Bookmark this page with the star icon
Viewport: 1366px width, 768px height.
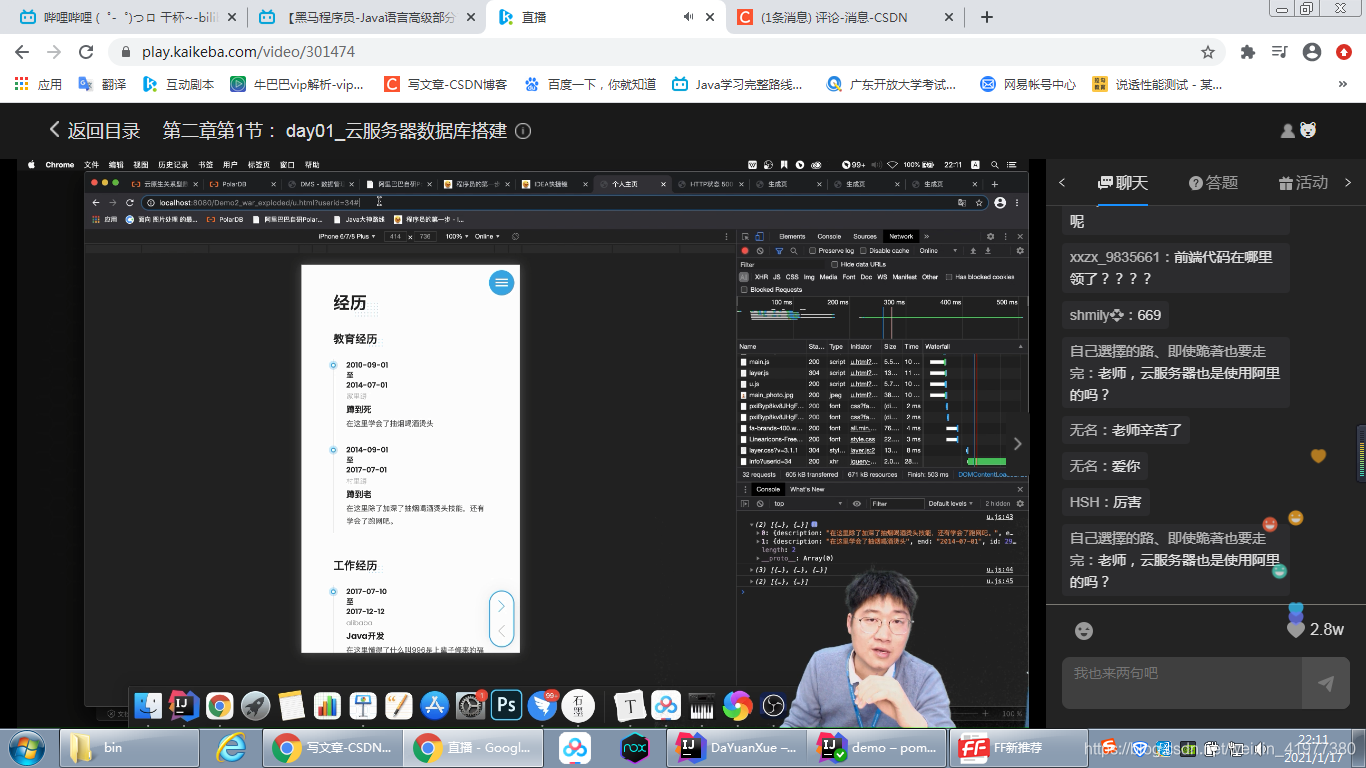tap(1208, 52)
